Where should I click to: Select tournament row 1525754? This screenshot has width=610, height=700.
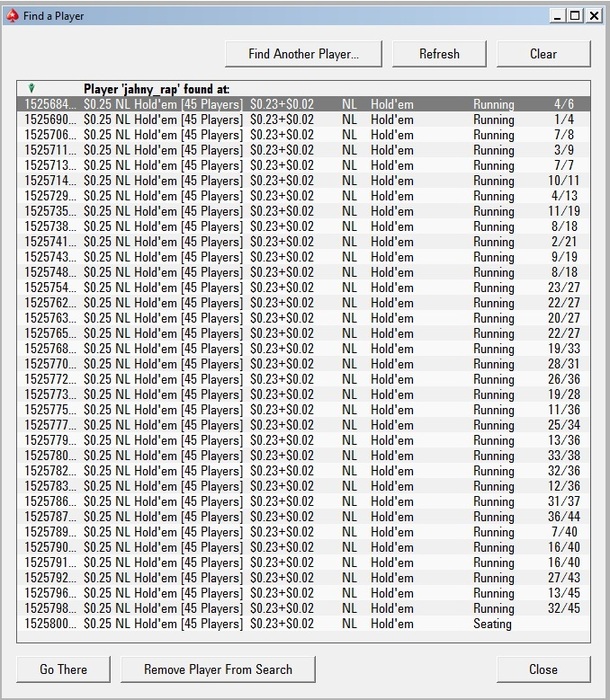coord(304,287)
